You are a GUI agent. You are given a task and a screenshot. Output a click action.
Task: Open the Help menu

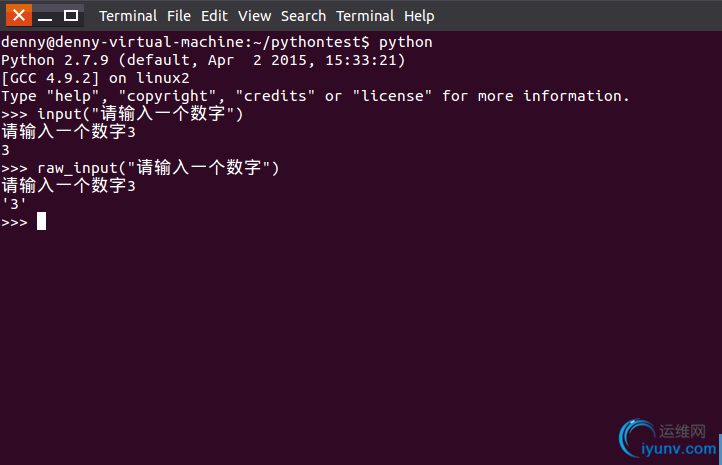(x=419, y=16)
